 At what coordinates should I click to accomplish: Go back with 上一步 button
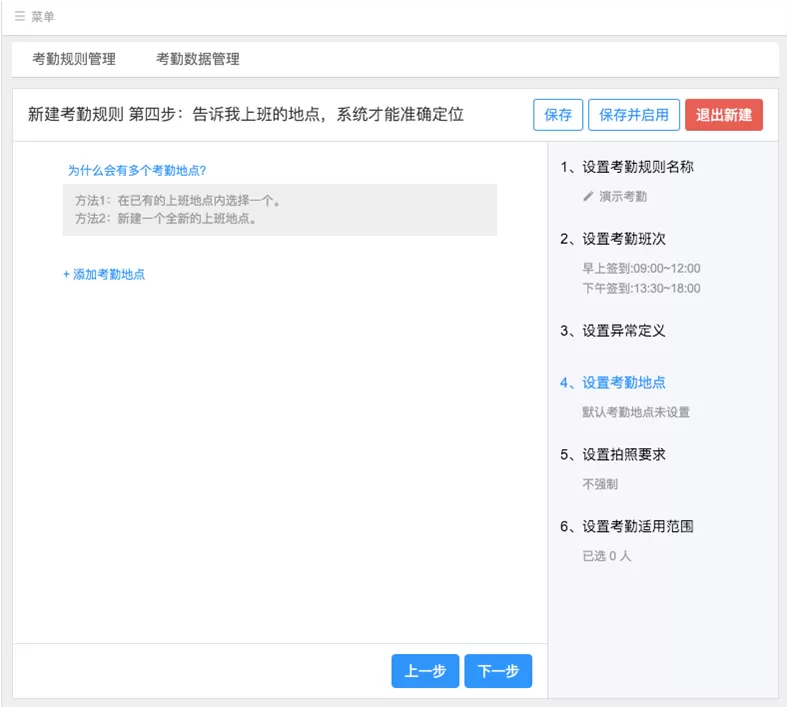(x=425, y=671)
